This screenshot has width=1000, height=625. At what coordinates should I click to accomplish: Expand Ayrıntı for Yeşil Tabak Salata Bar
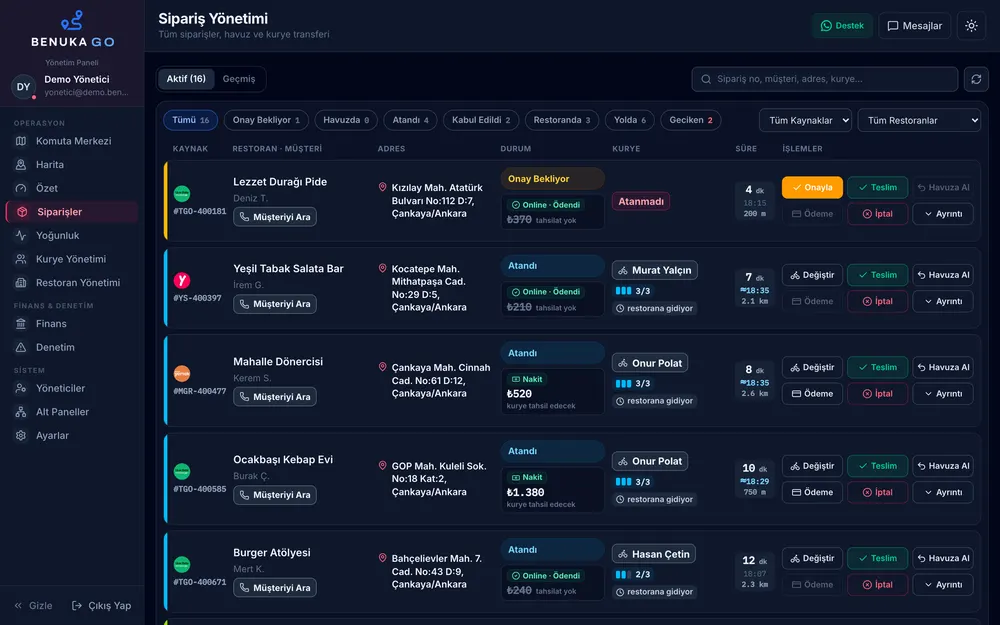[943, 301]
